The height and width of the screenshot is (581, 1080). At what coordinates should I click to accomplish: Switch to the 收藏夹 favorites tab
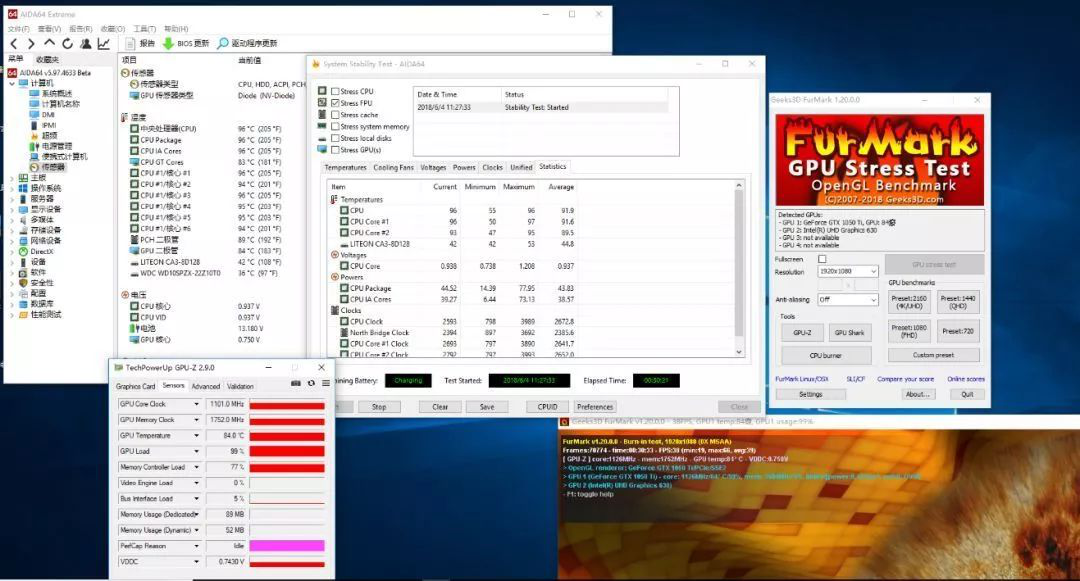click(x=48, y=60)
